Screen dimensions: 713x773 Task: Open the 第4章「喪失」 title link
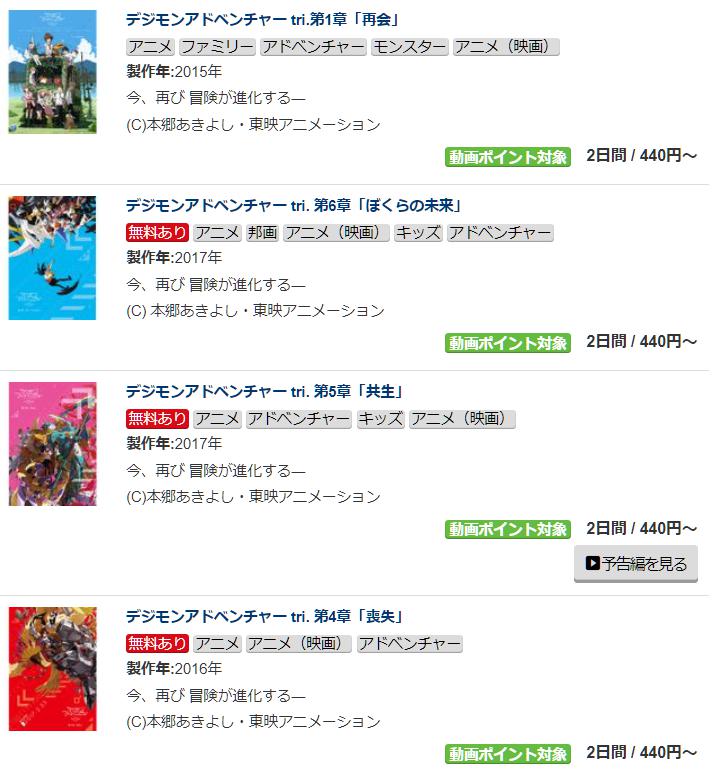pyautogui.click(x=265, y=616)
